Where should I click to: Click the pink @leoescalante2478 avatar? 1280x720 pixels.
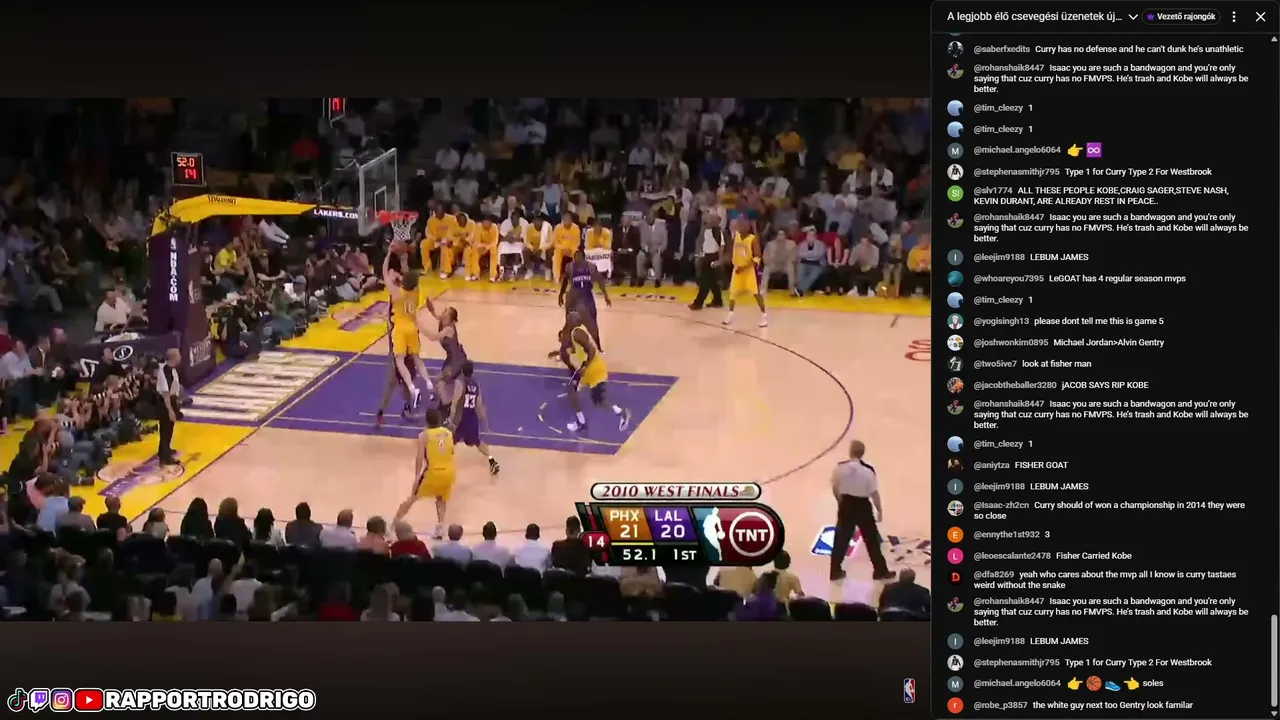tap(955, 556)
